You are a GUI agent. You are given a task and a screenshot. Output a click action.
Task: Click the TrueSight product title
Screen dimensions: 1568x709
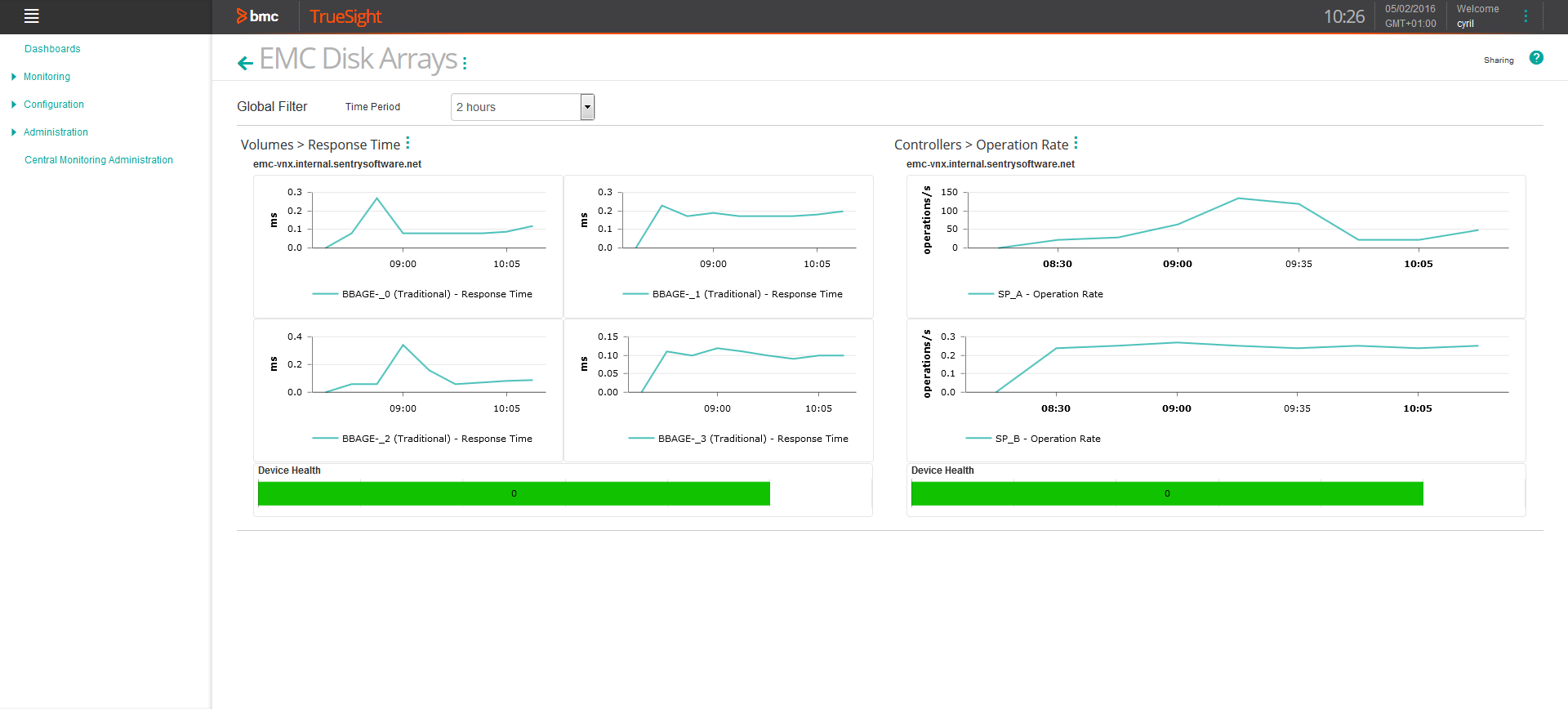345,16
